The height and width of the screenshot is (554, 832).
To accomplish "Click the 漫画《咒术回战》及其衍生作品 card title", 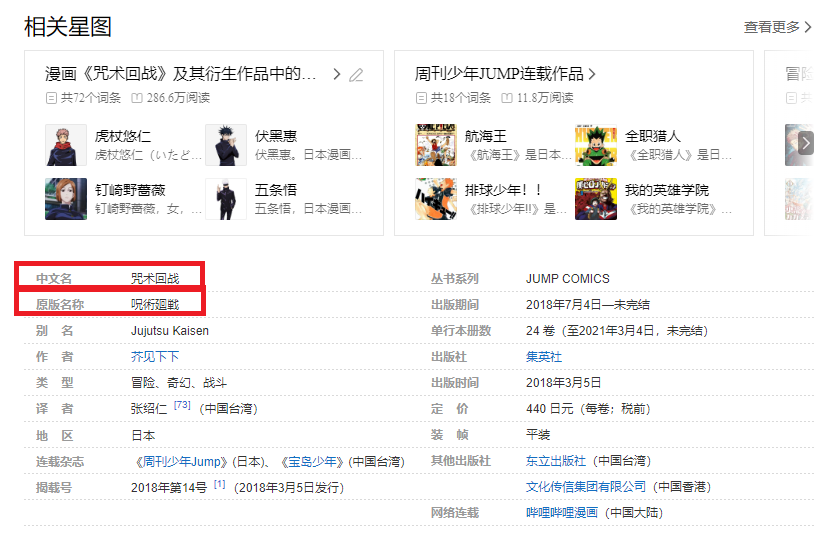I will pyautogui.click(x=180, y=74).
